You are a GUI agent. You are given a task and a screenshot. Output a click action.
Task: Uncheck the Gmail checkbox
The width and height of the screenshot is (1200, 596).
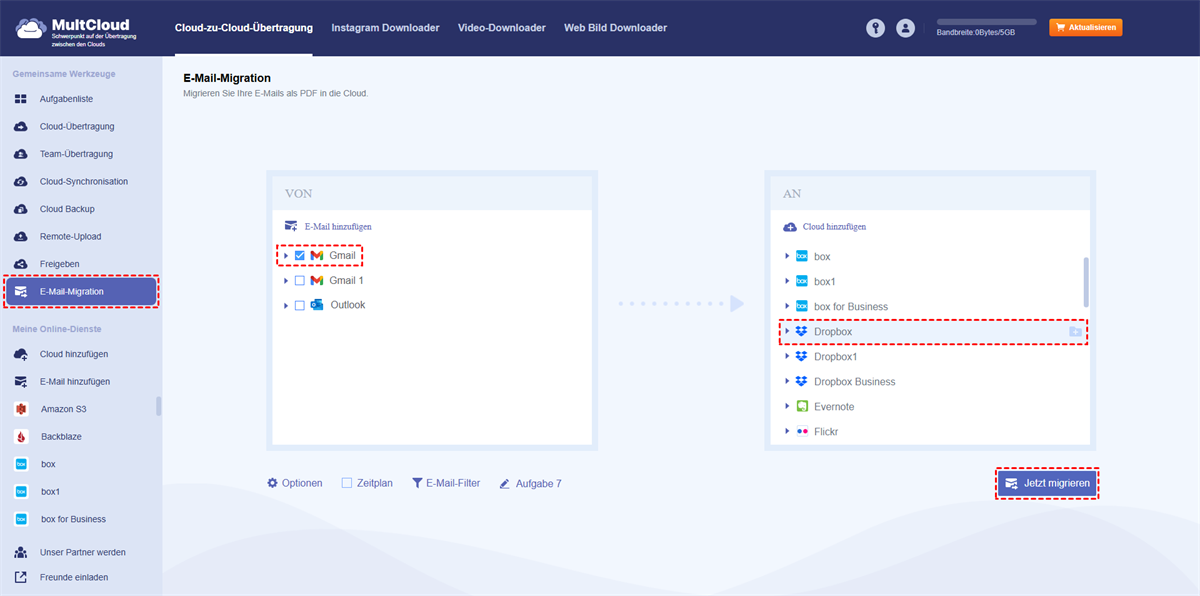[300, 256]
